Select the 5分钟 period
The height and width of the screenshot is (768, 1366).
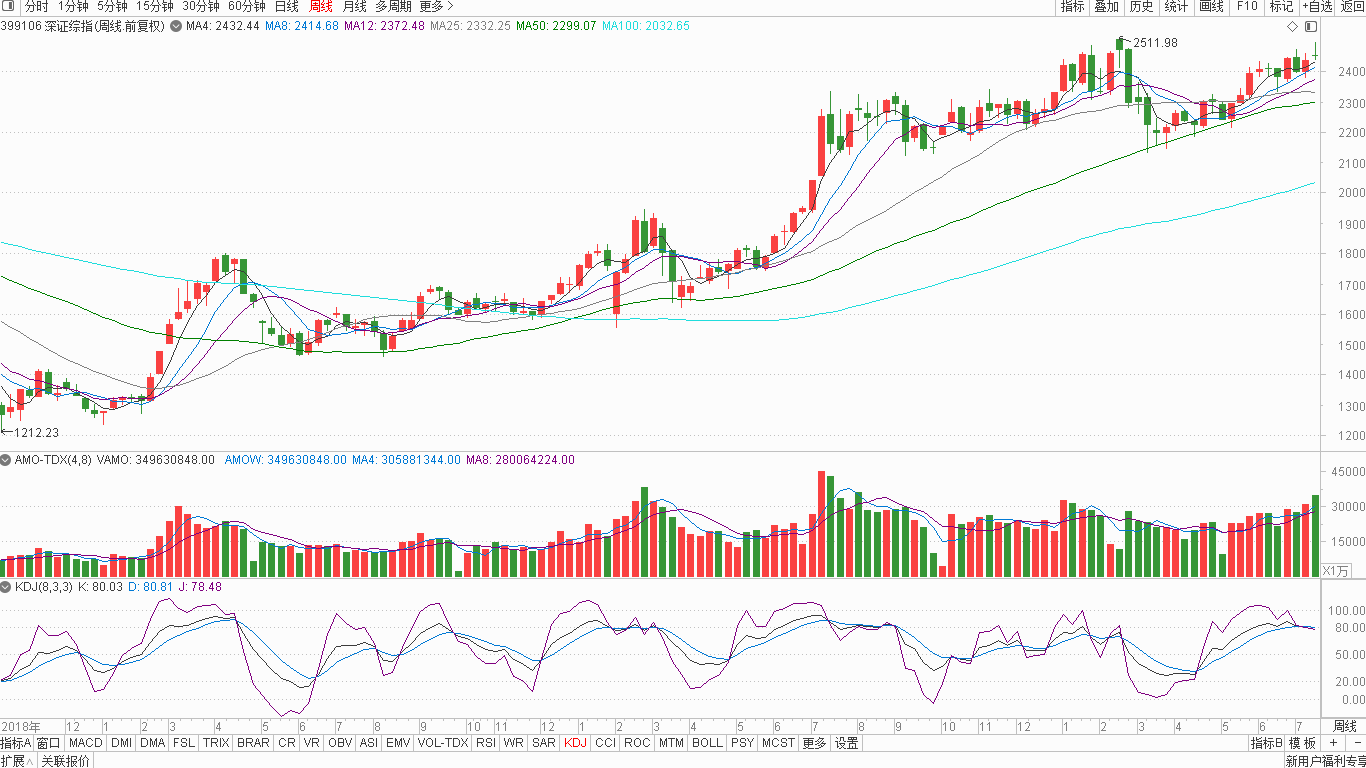(x=112, y=6)
